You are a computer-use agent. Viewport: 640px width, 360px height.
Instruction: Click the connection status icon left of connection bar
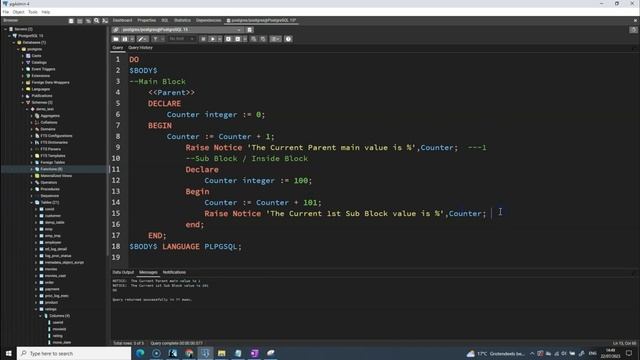tap(116, 30)
